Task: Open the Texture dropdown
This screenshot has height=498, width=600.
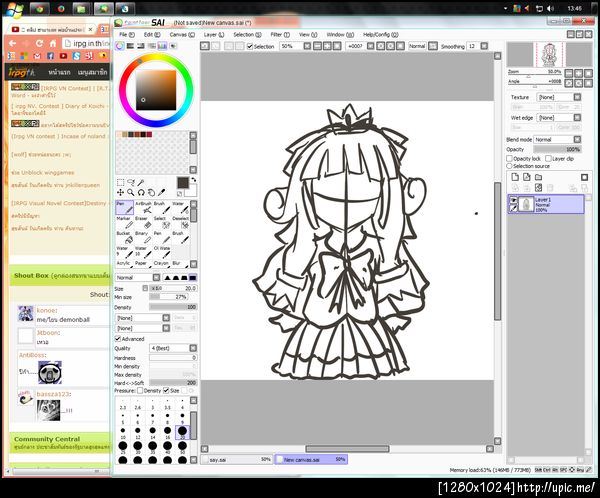Action: click(559, 97)
